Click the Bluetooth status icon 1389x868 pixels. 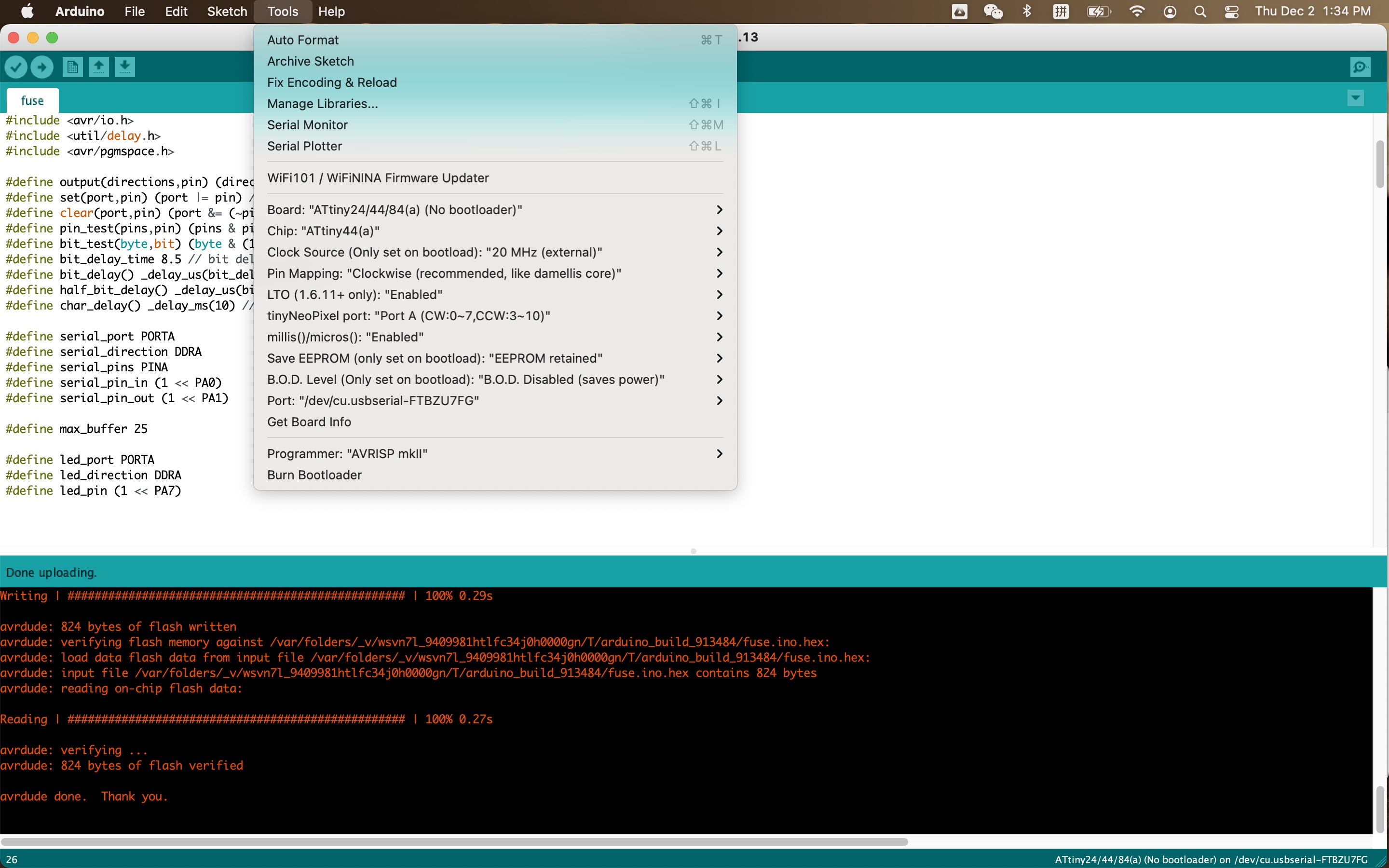coord(1027,12)
